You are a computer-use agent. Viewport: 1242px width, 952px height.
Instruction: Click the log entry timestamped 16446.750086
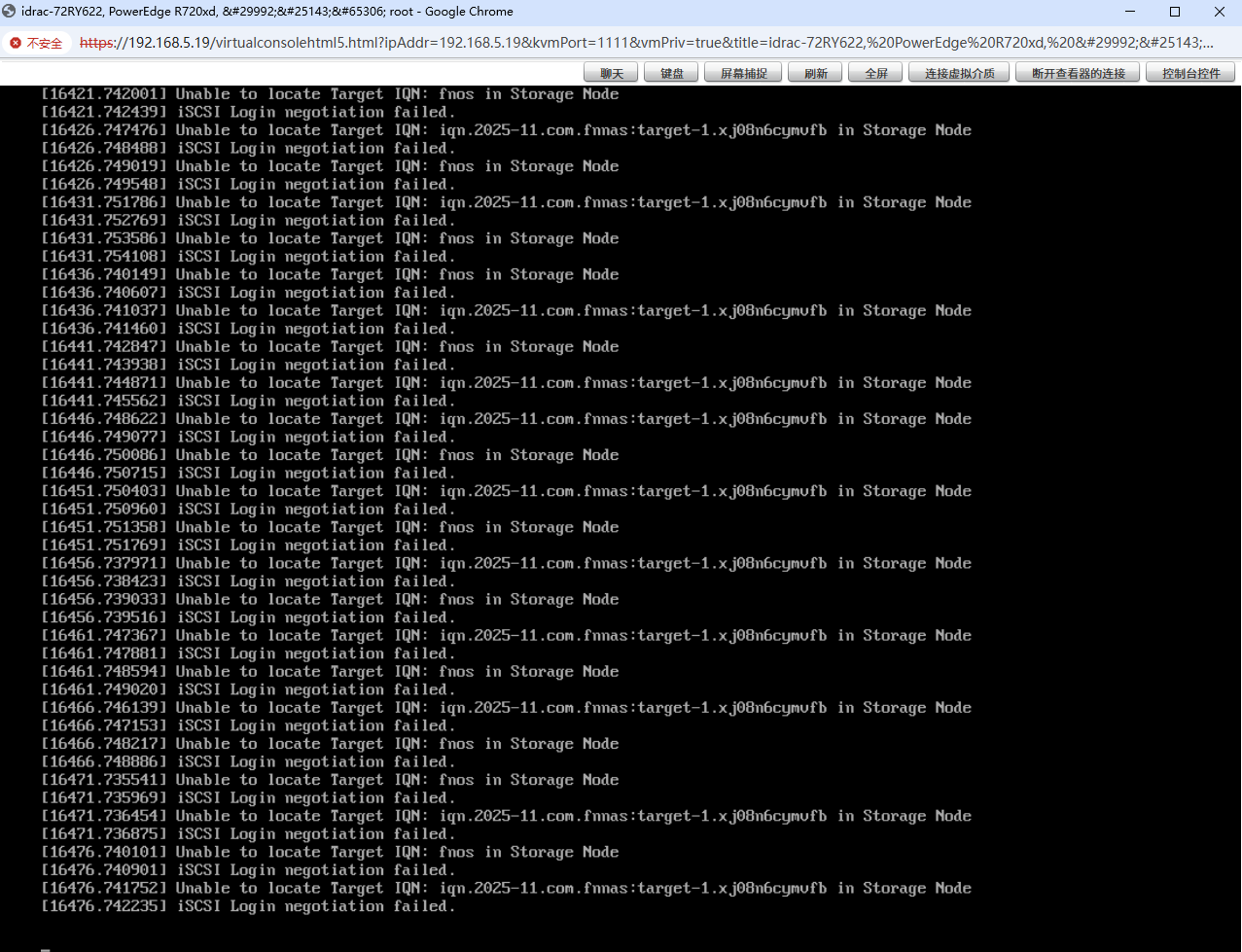(x=331, y=455)
